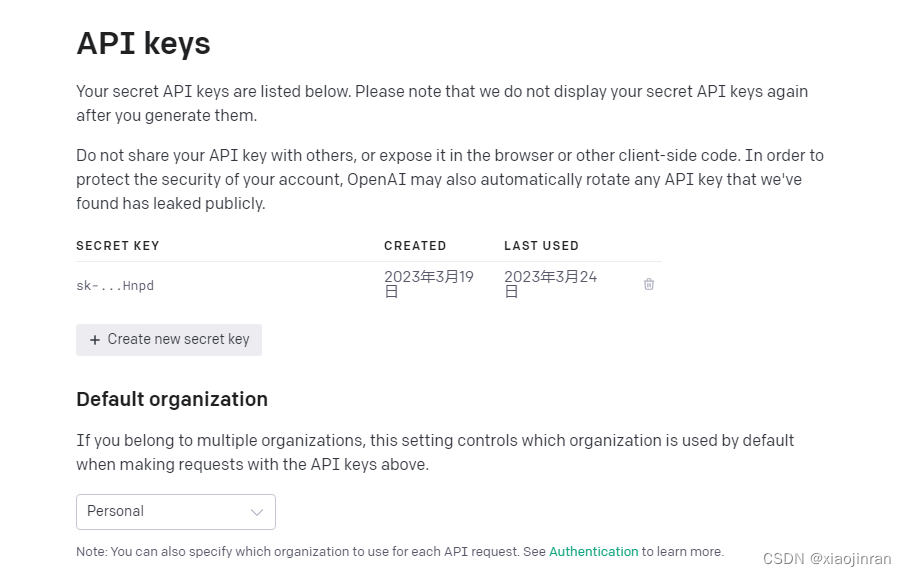Click the last used date 2023年3月24日

pos(550,284)
